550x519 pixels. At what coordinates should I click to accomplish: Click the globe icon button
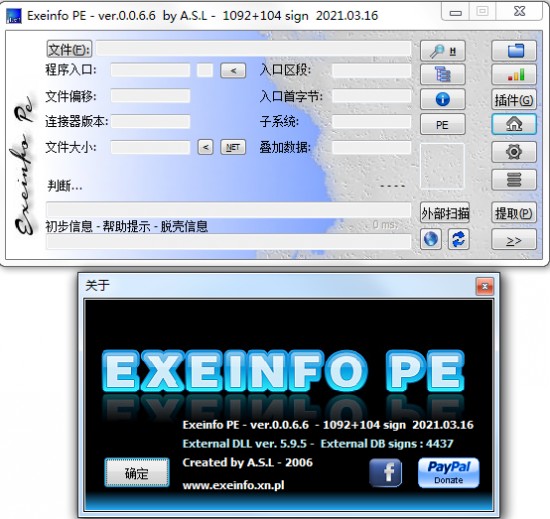431,239
